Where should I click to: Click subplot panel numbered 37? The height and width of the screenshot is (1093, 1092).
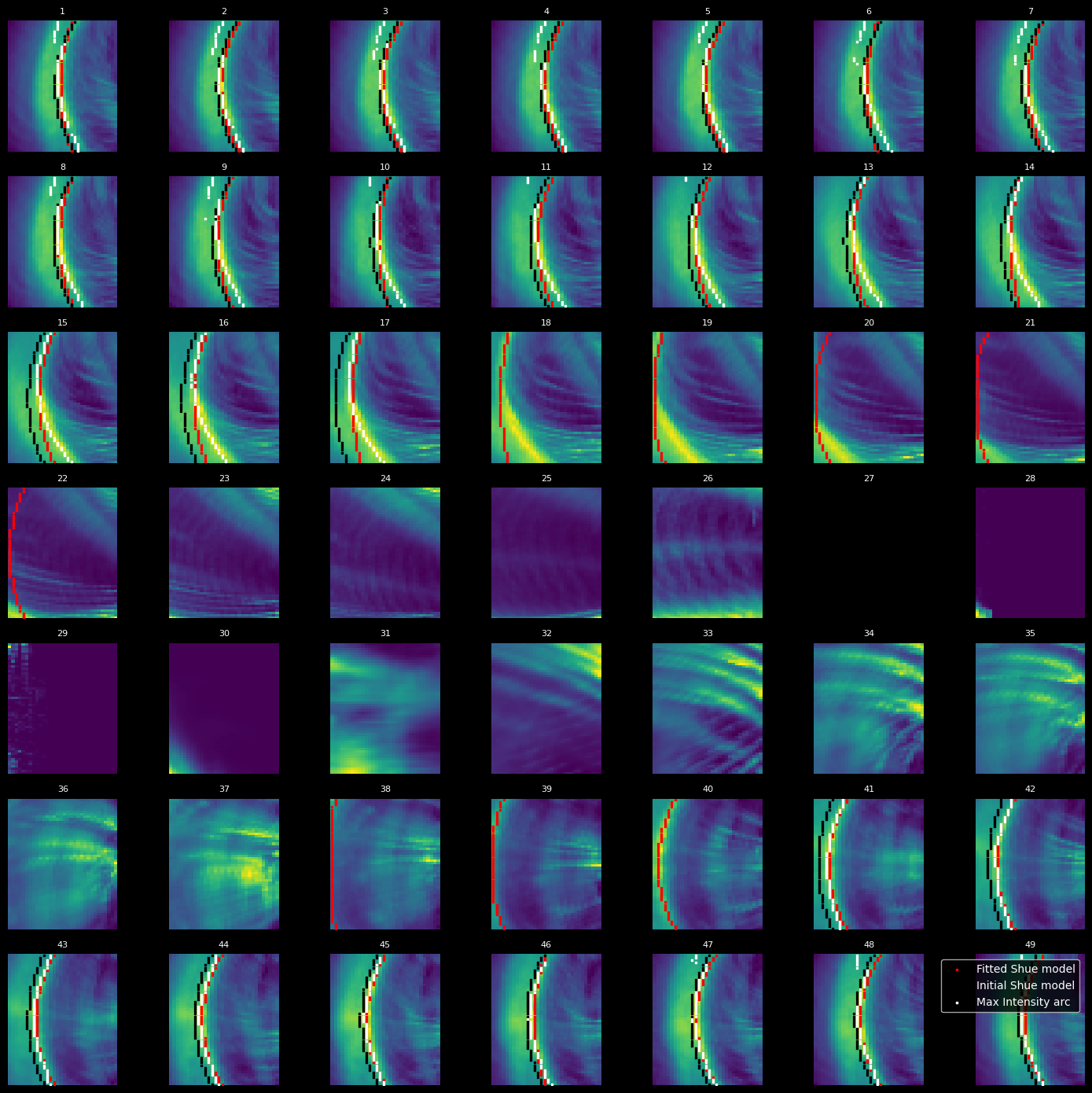(224, 864)
